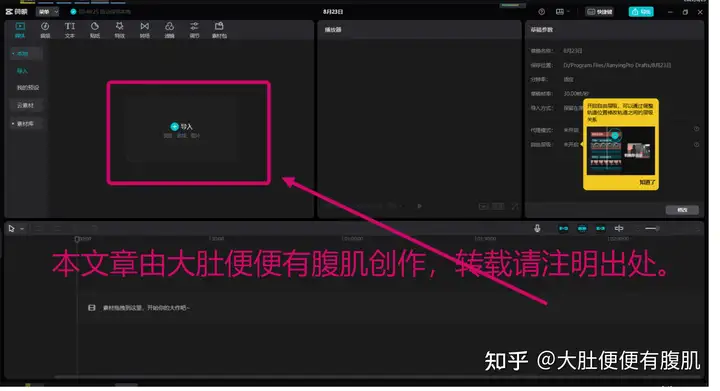
Task: Select the Text (文本) TI icon
Action: coord(70,30)
